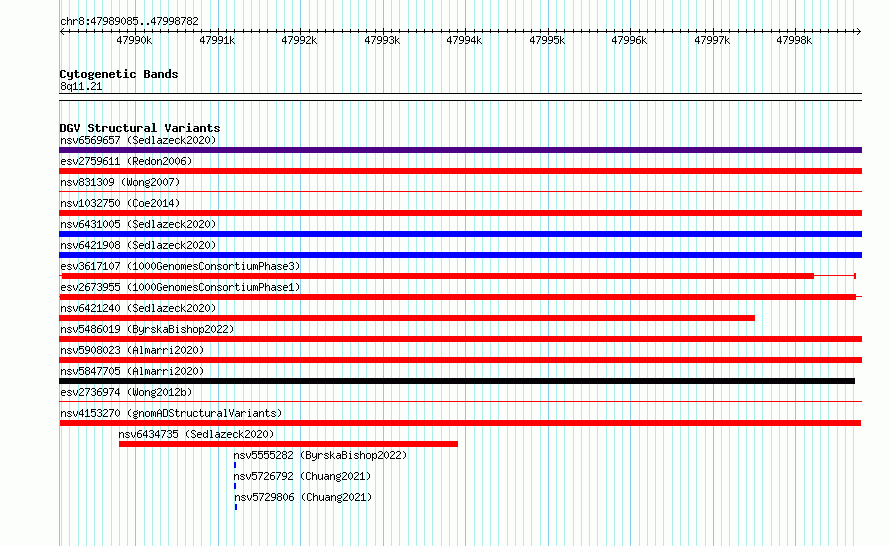Screen dimensions: 890x546
Task: Open nsv831309 (Wong2007) variant label
Action: (120, 182)
